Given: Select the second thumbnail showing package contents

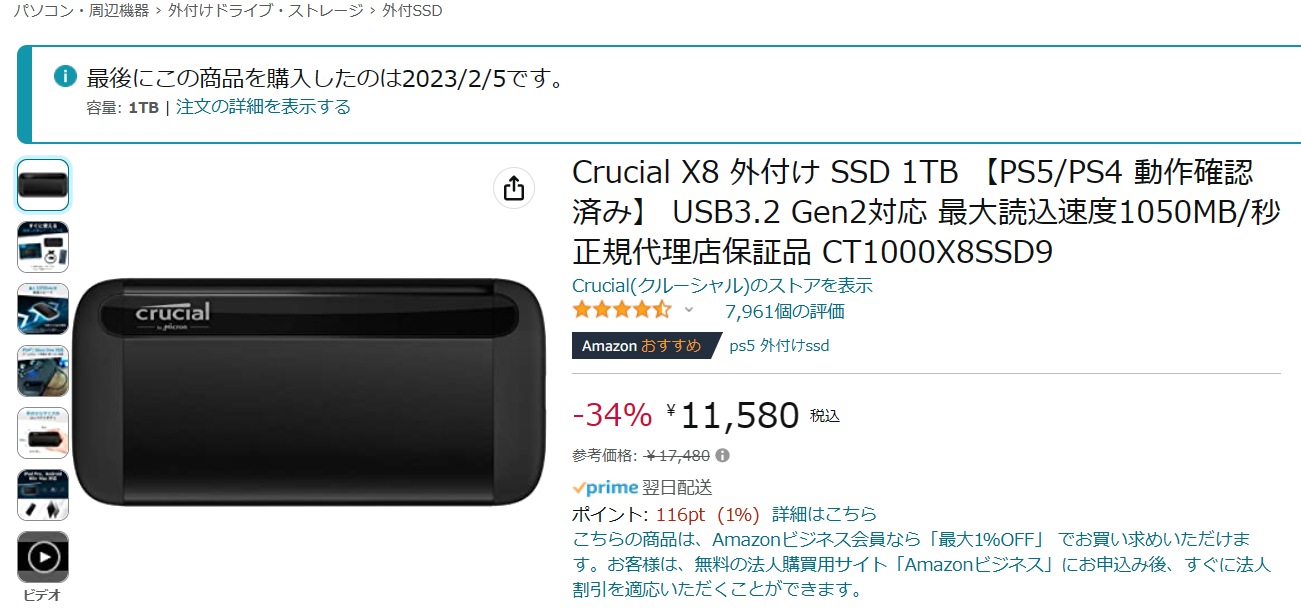Looking at the screenshot, I should click(43, 247).
